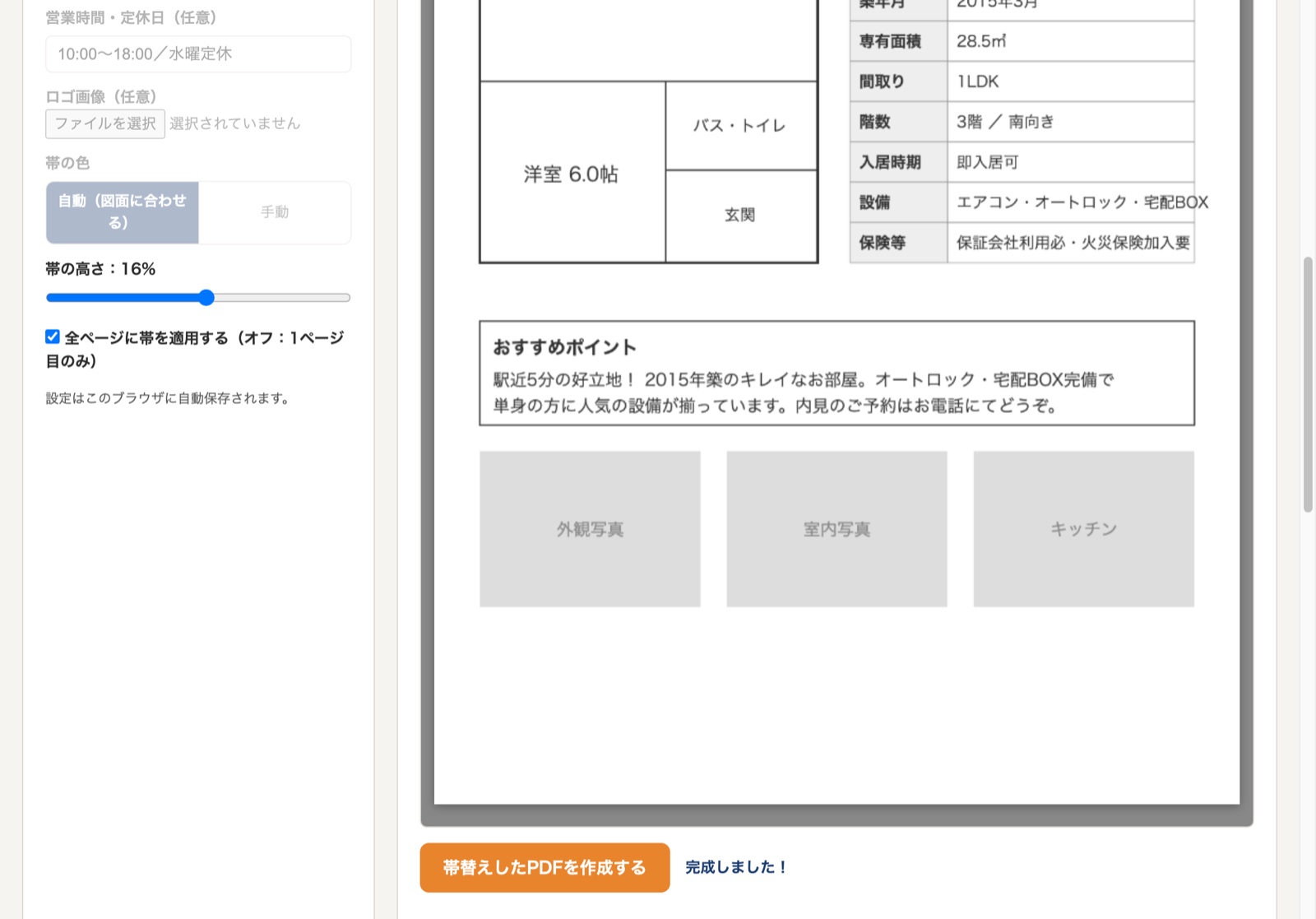Click the 専有面積 table header cell
This screenshot has height=919, width=1316.
(x=899, y=41)
